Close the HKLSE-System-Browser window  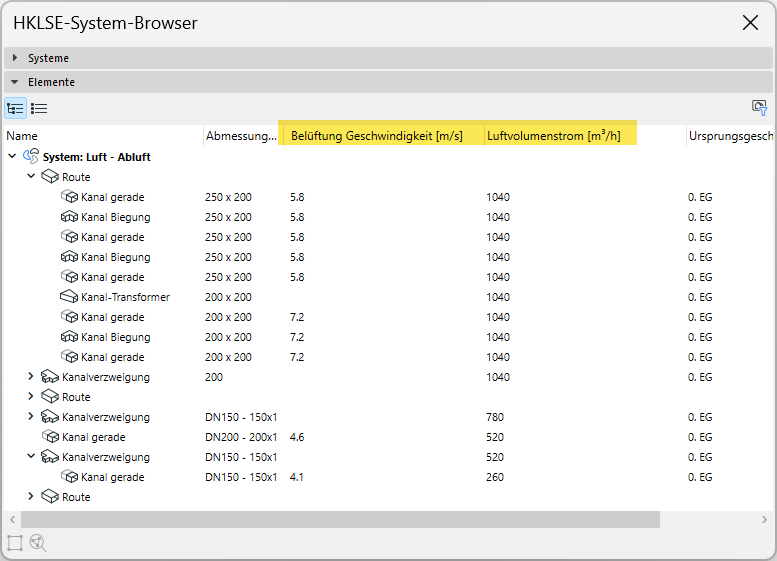(x=750, y=22)
